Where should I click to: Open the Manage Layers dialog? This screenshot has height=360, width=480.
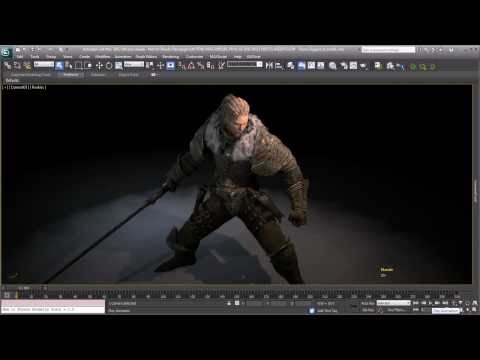pyautogui.click(x=291, y=66)
